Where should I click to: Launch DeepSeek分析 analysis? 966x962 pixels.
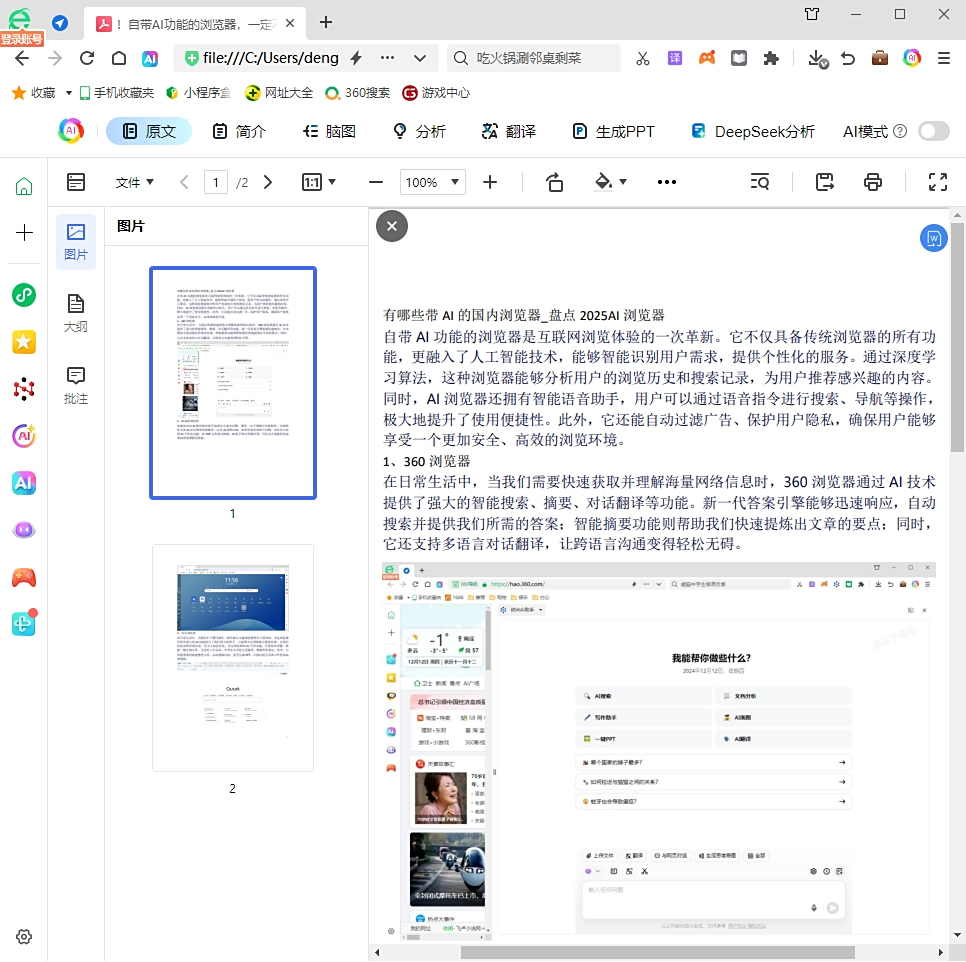(751, 131)
